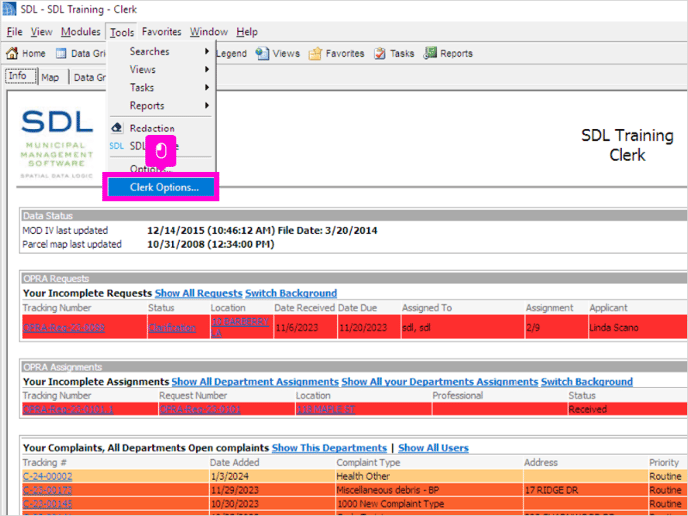
Task: Open the View menu
Action: 41,32
